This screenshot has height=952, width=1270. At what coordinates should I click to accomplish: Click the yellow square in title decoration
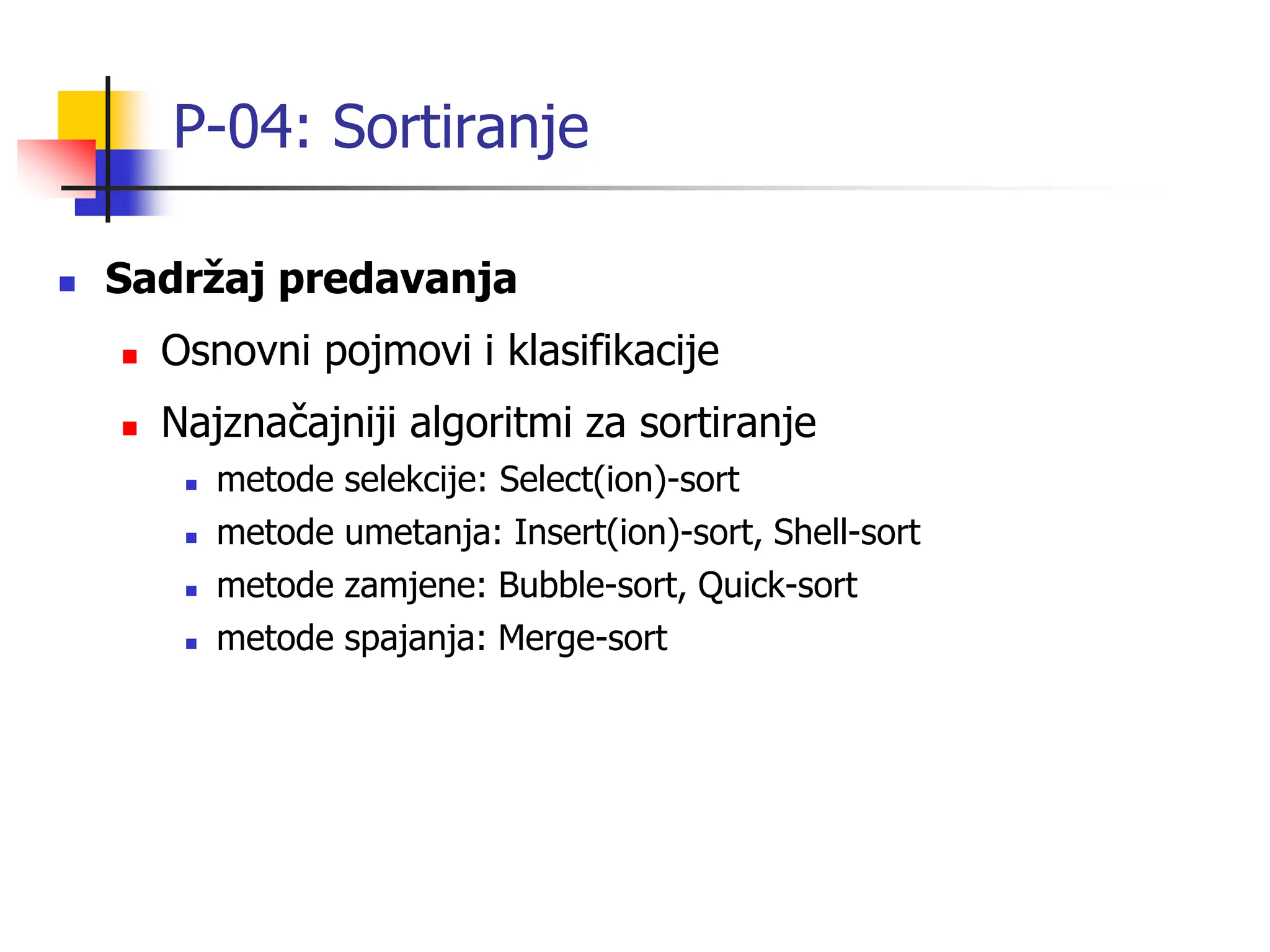tap(82, 115)
